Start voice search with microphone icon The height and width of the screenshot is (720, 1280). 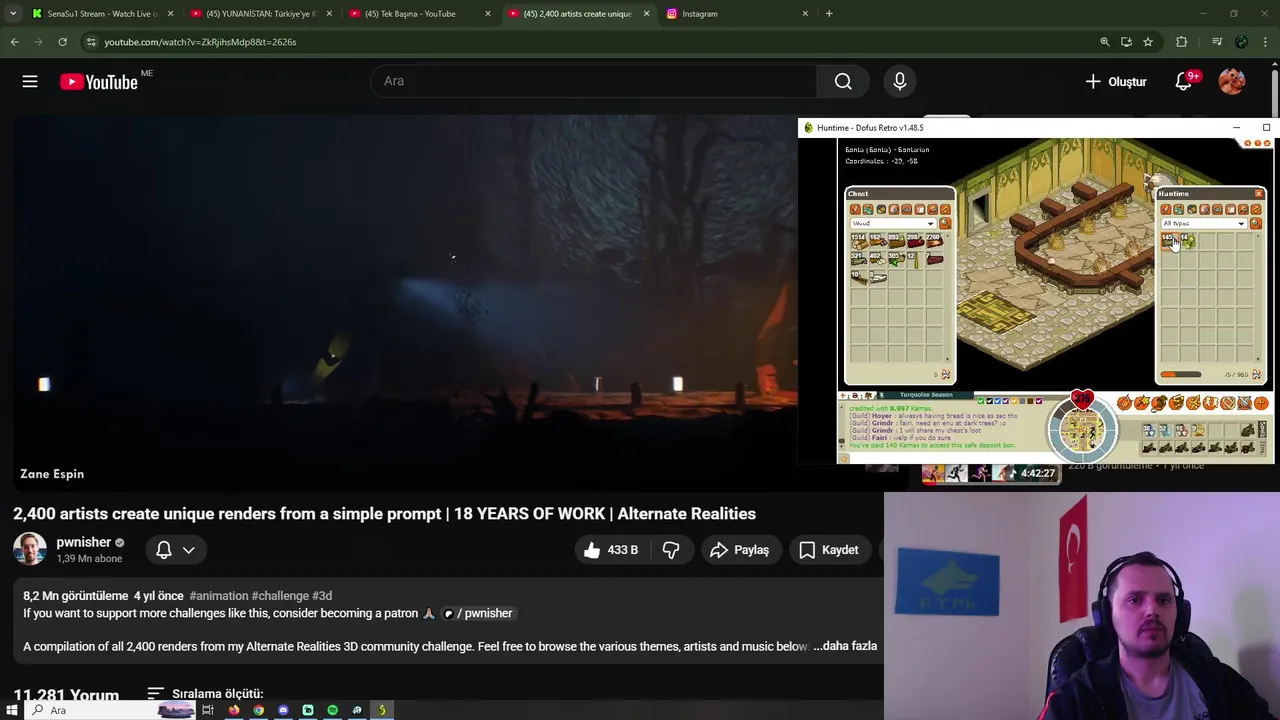pos(900,82)
